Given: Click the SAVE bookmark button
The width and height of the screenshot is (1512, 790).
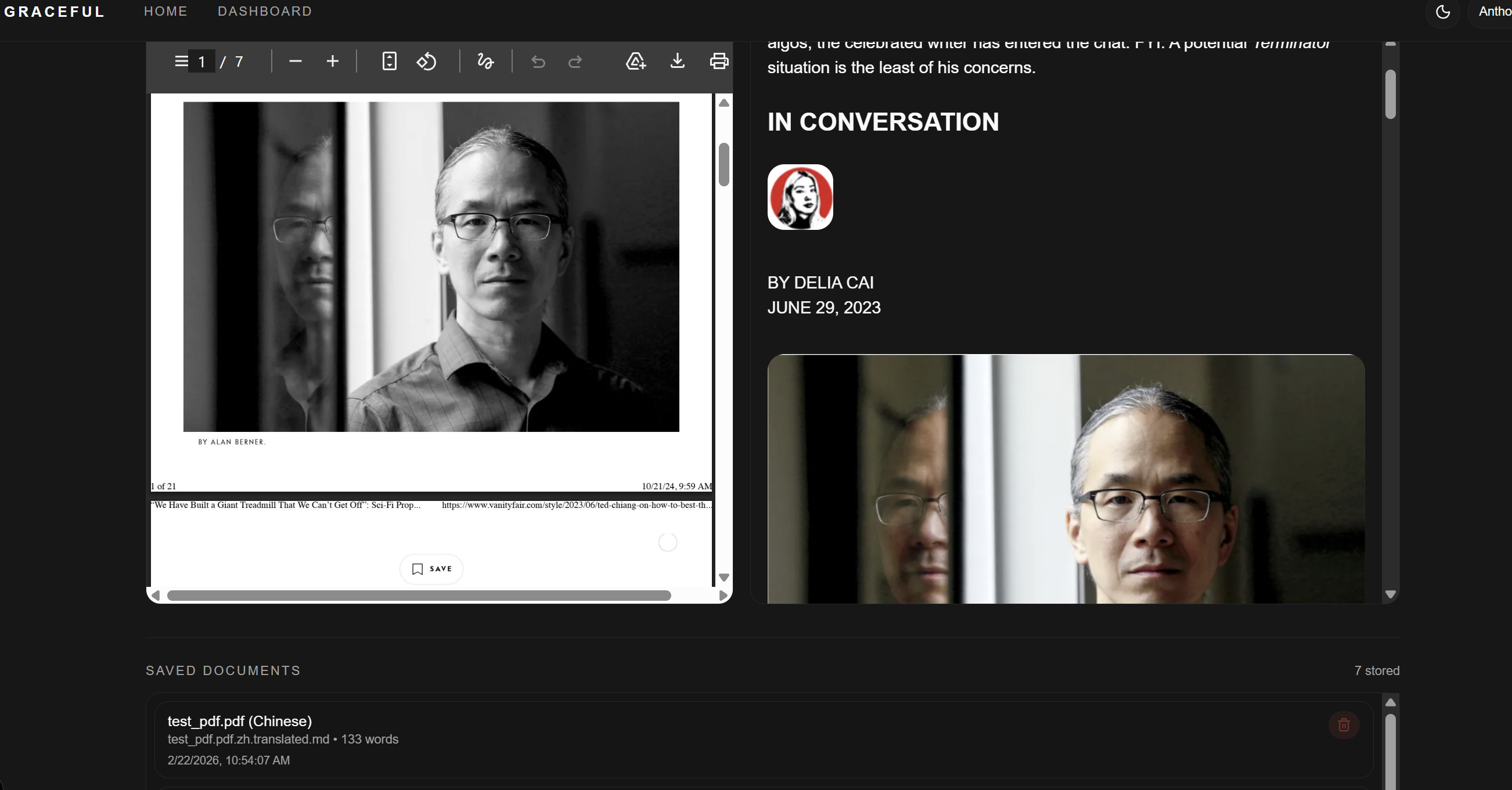Looking at the screenshot, I should [431, 569].
